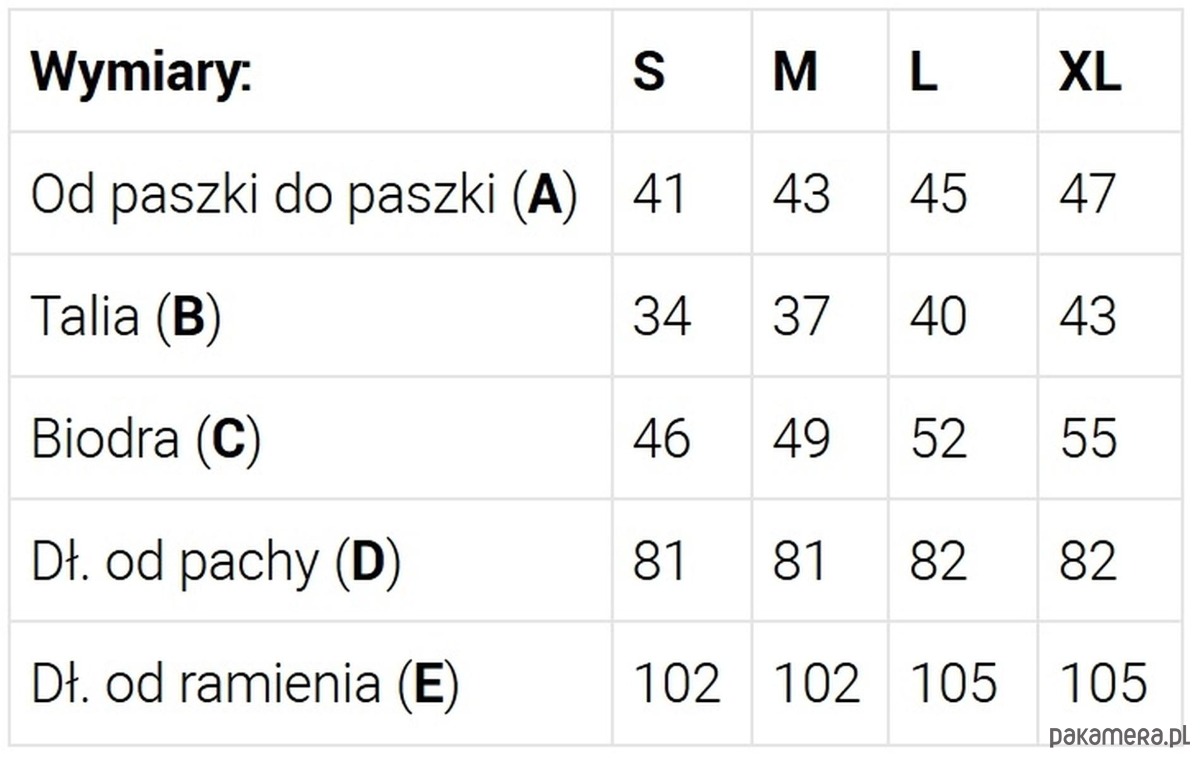Image resolution: width=1200 pixels, height=758 pixels.
Task: Click Biodra value 46 for size S
Action: coord(662,439)
